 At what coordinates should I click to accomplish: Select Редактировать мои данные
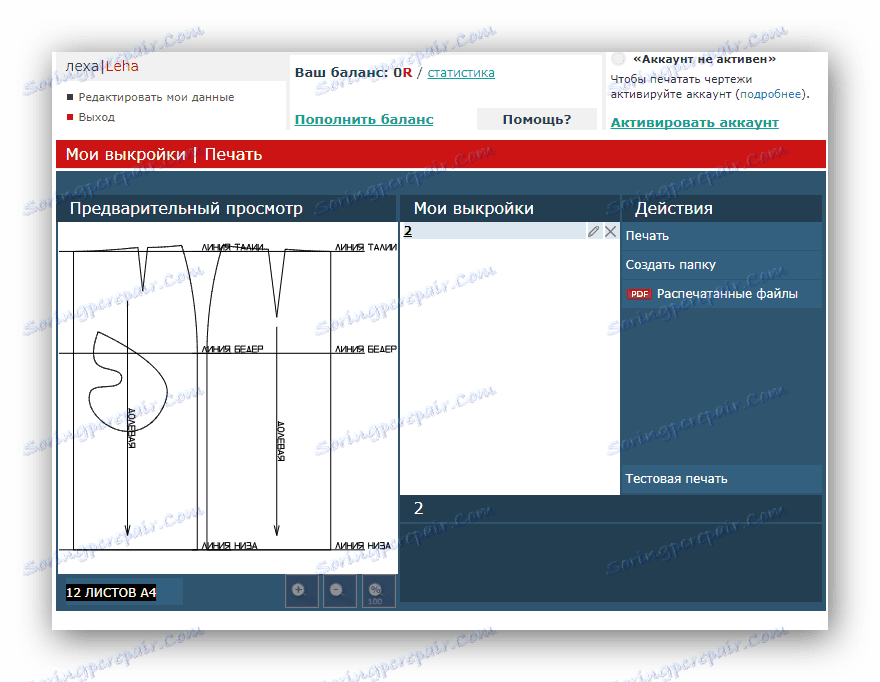(156, 97)
